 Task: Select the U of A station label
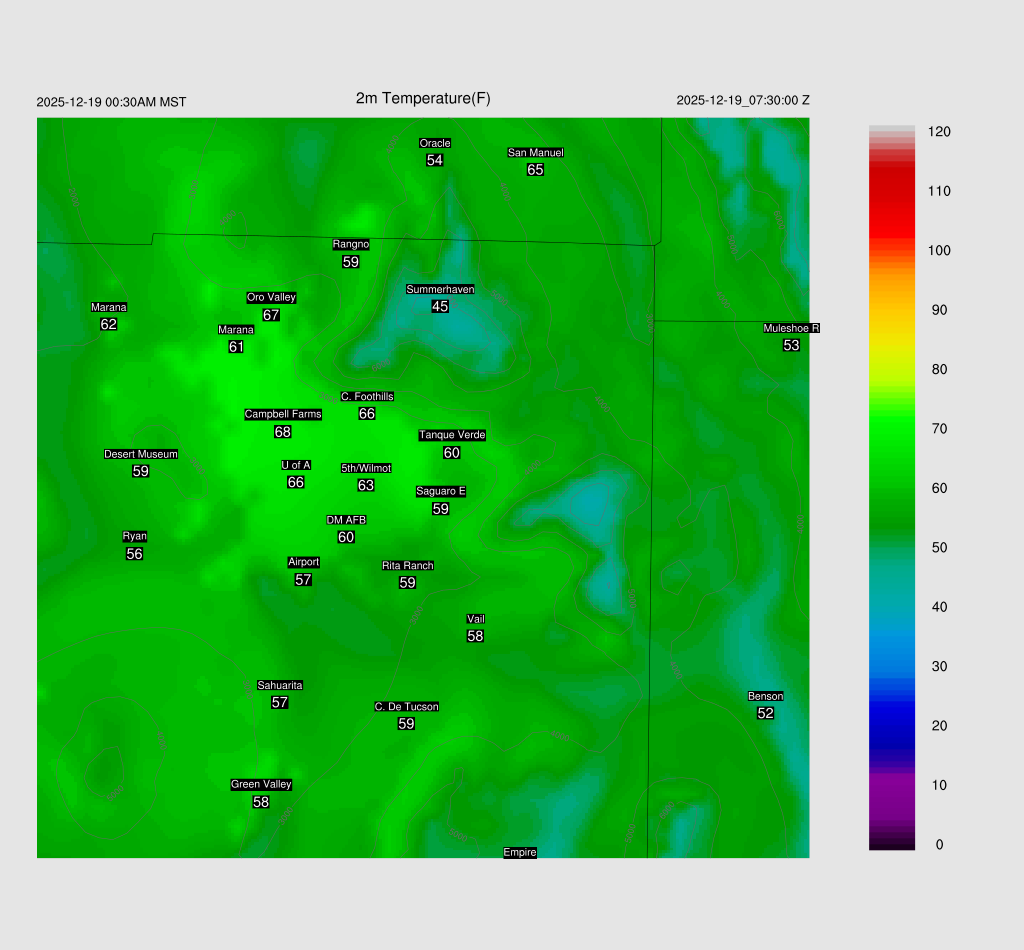coord(296,465)
